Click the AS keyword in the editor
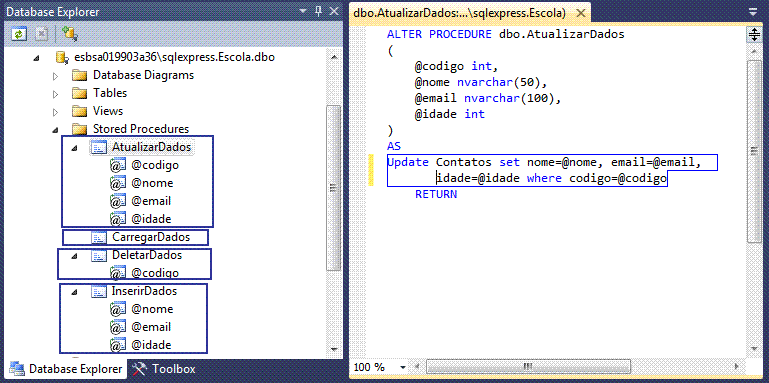 tap(394, 147)
